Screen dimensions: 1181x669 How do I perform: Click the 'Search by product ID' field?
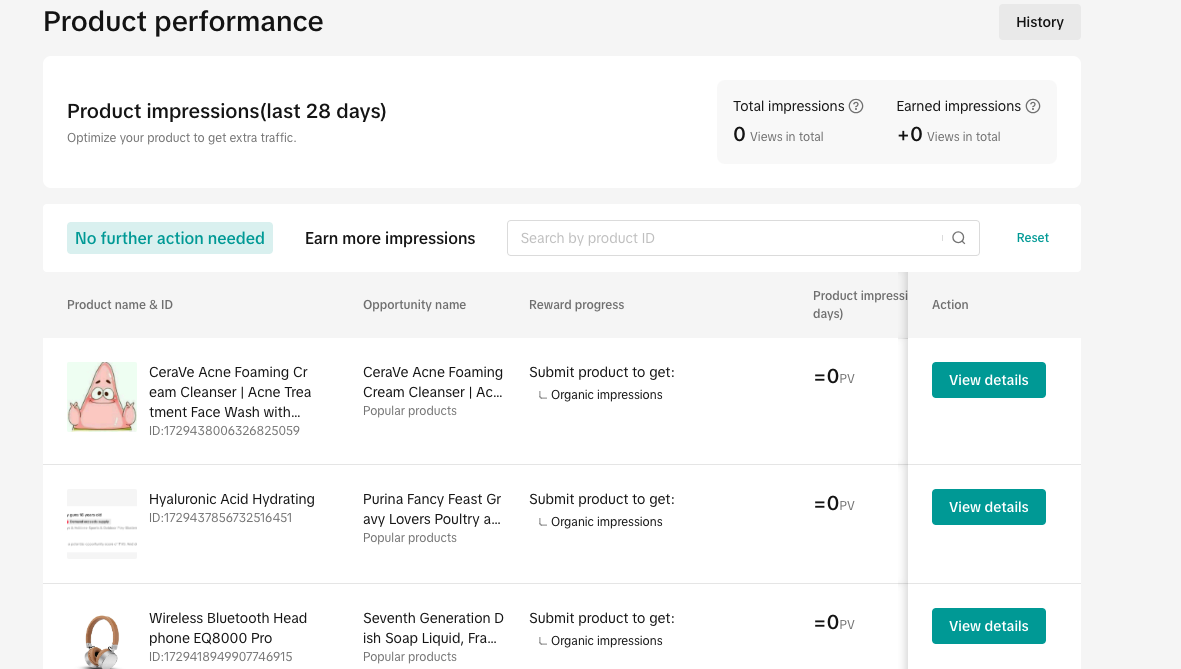(x=725, y=238)
